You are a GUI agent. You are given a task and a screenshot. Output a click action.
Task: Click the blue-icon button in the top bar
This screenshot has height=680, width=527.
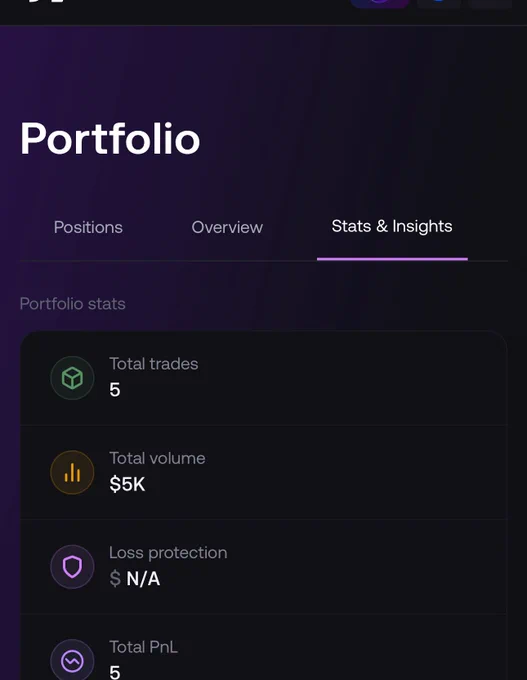(x=439, y=3)
